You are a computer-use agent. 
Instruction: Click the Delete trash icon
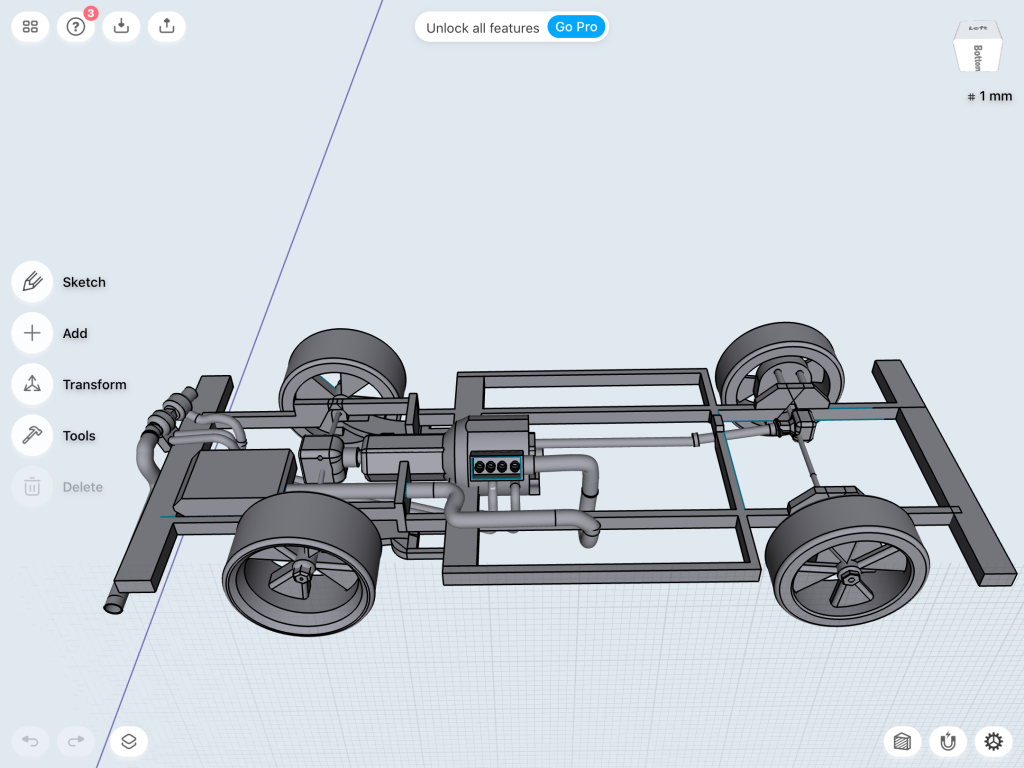[32, 487]
